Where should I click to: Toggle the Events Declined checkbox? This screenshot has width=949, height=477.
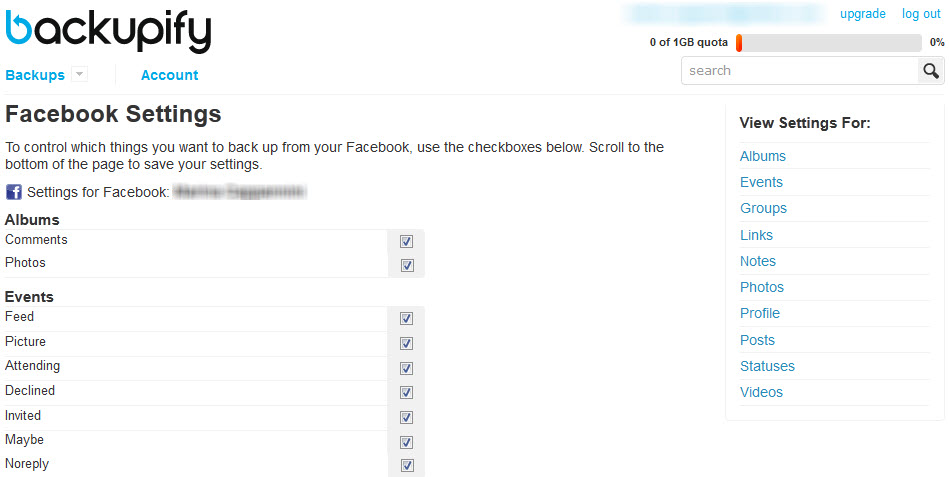click(407, 392)
